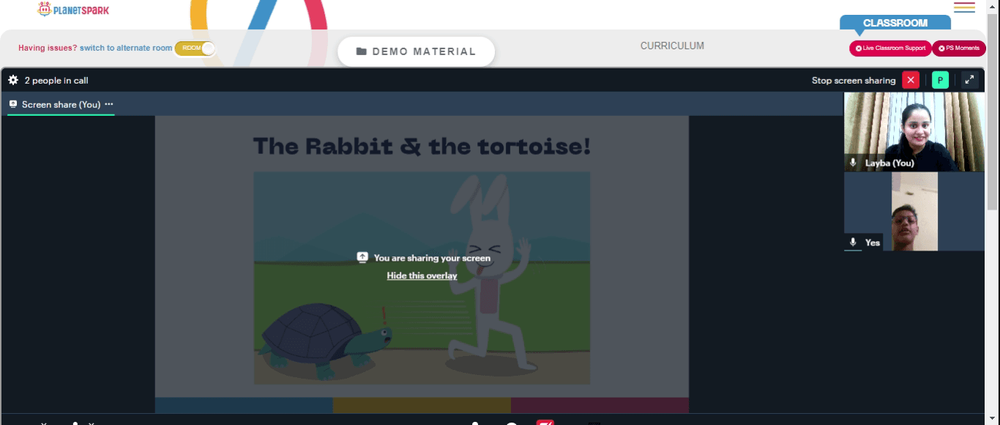This screenshot has height=425, width=1000.
Task: Select the Screen share (You) tab
Action: tap(61, 105)
